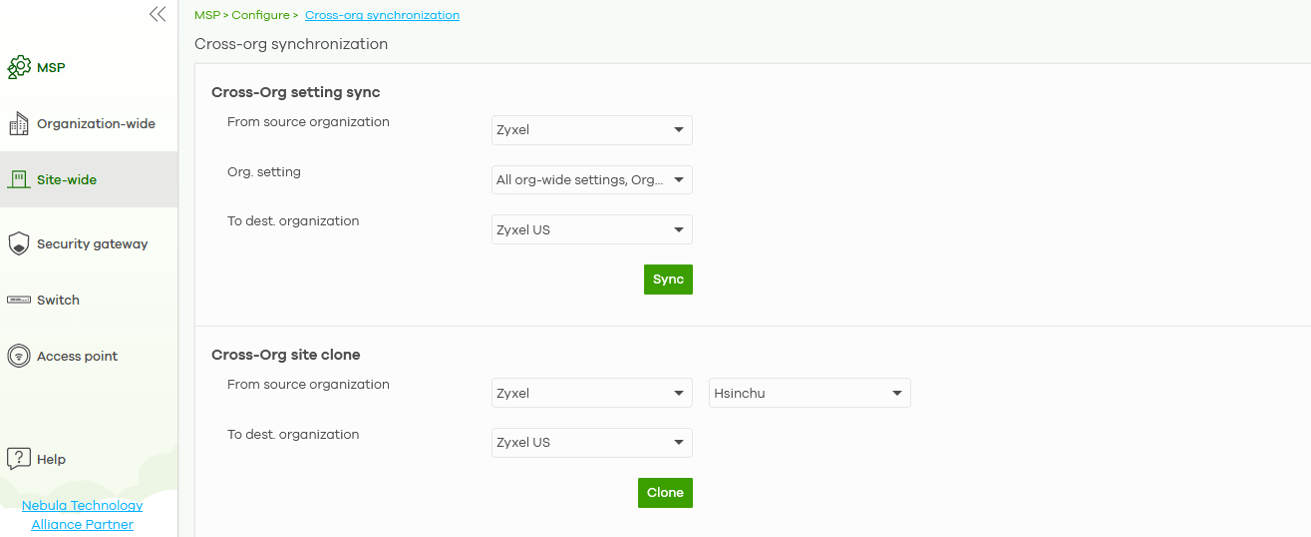Open the MSP menu item
Viewport: 1311px width, 537px height.
tap(51, 68)
